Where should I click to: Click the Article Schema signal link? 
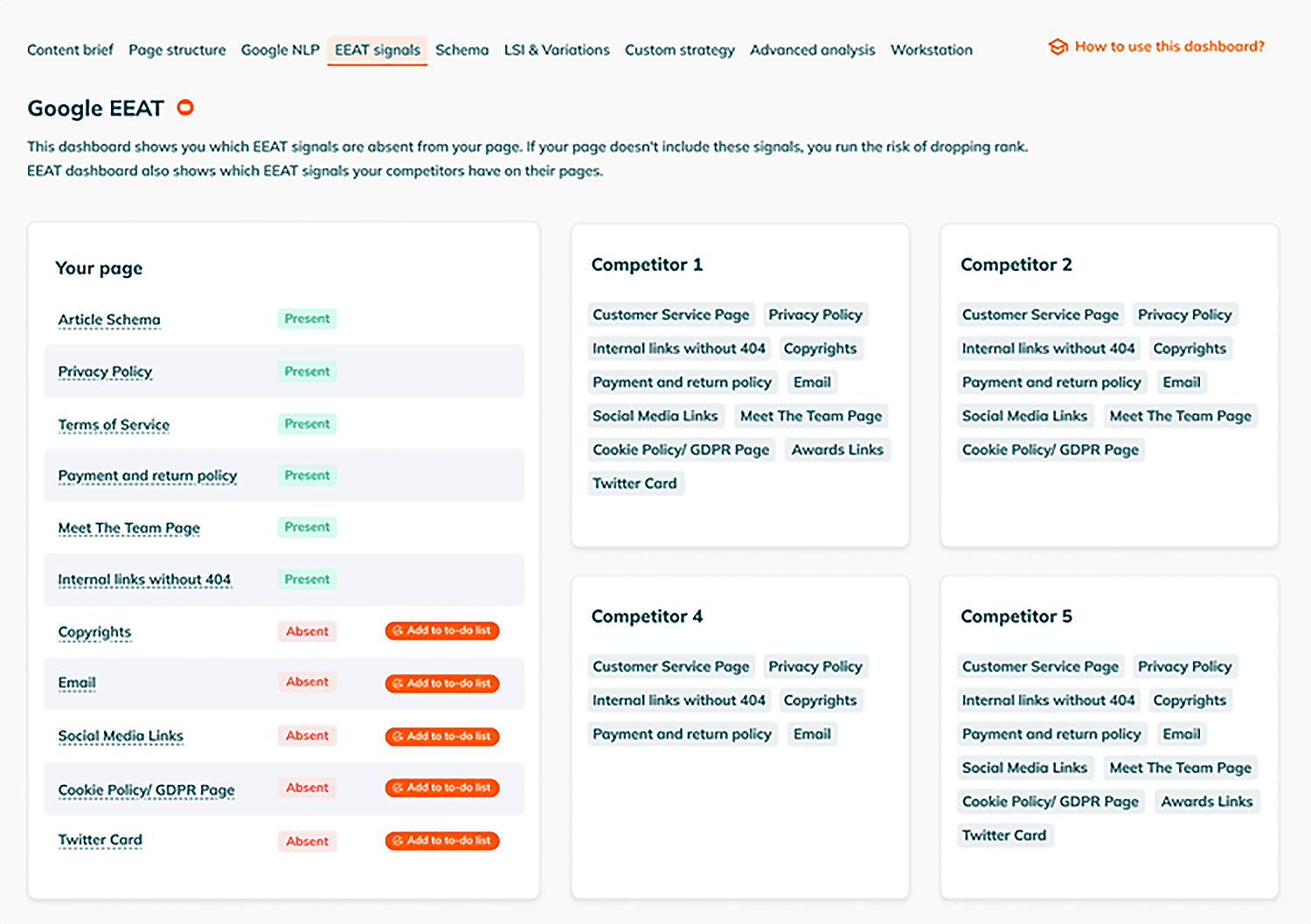[x=109, y=320]
